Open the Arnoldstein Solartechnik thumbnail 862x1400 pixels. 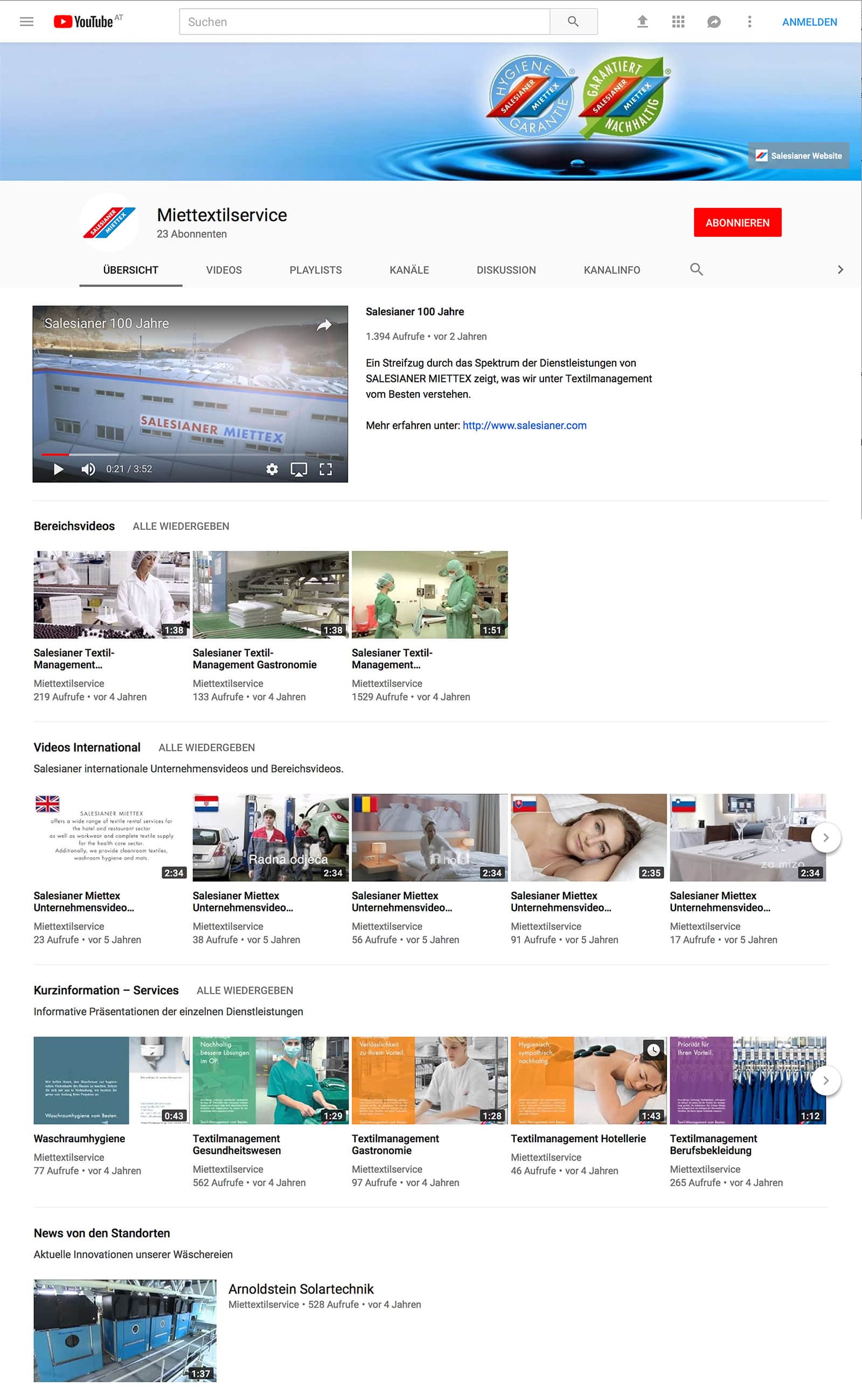click(125, 1331)
